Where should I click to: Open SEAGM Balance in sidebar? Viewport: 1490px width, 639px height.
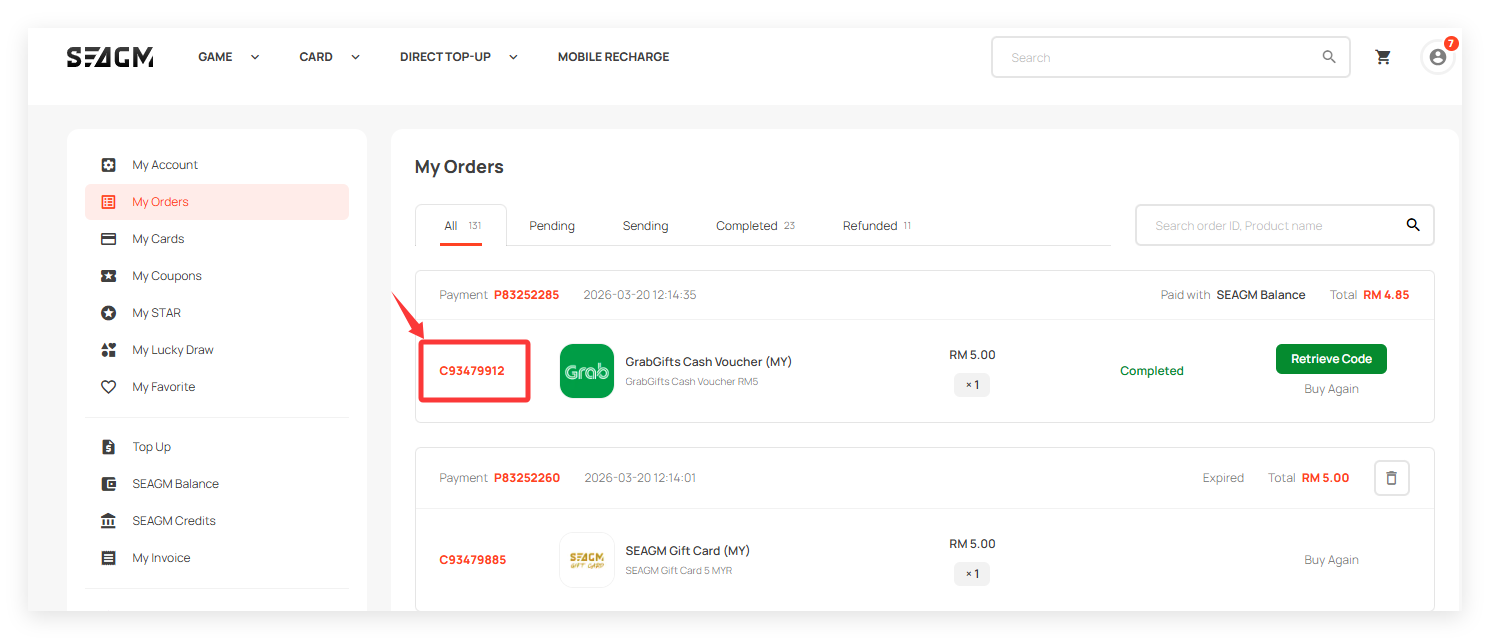pos(175,484)
